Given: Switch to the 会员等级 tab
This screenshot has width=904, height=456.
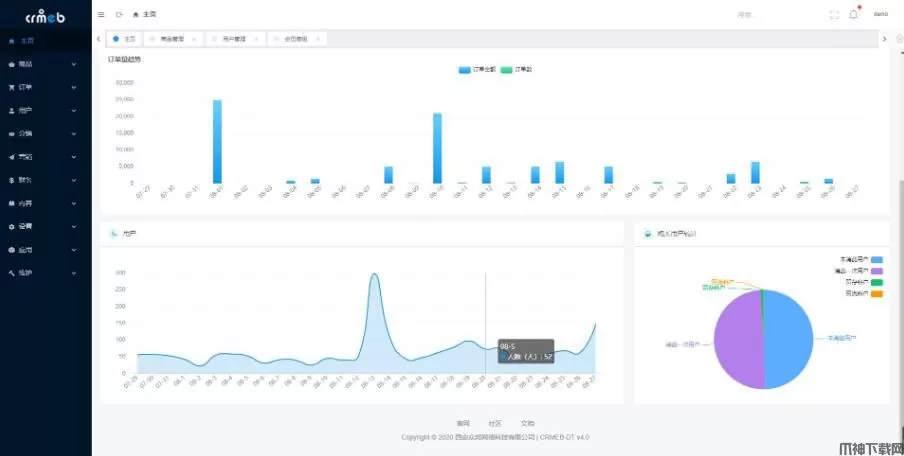Looking at the screenshot, I should click(x=296, y=39).
